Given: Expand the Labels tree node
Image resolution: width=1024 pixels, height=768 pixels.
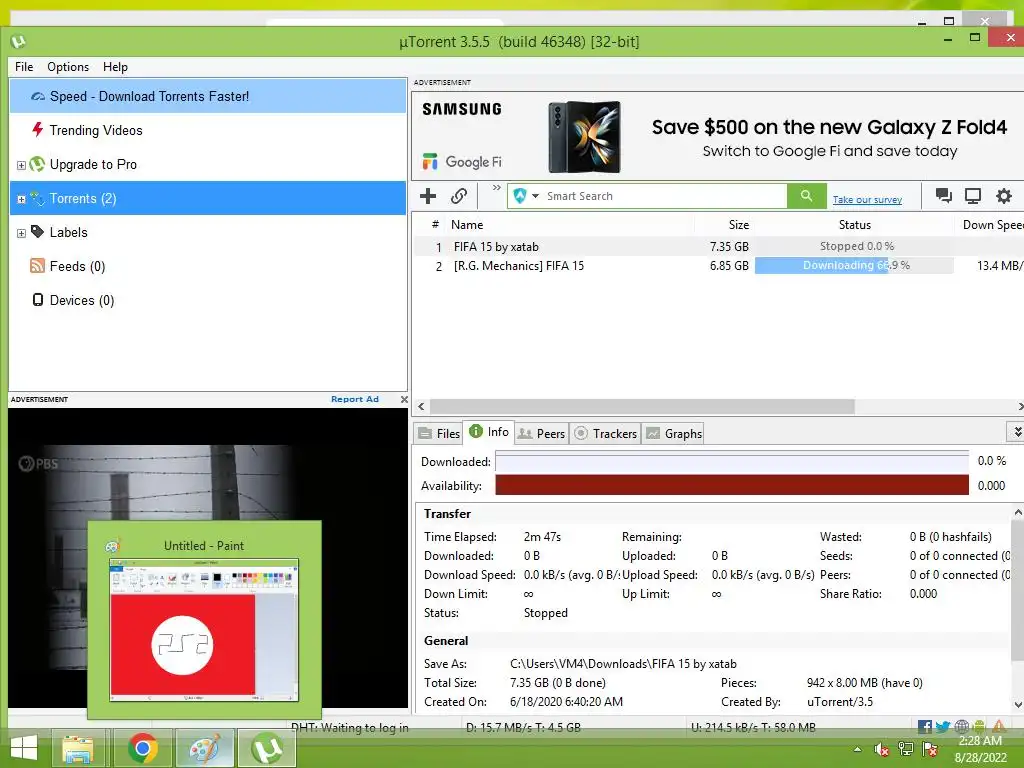Looking at the screenshot, I should (21, 233).
